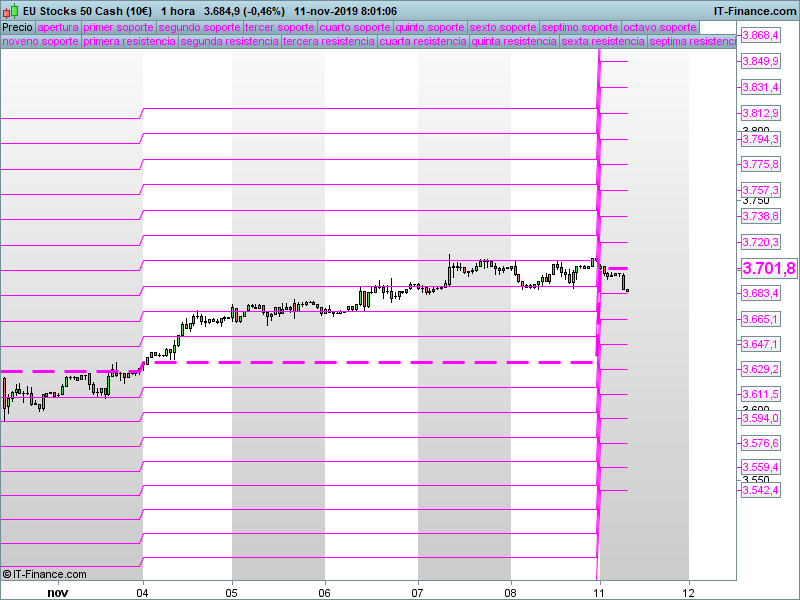
Task: Click the 11-nov-2019 8:01:06 timestamp
Action: [345, 11]
